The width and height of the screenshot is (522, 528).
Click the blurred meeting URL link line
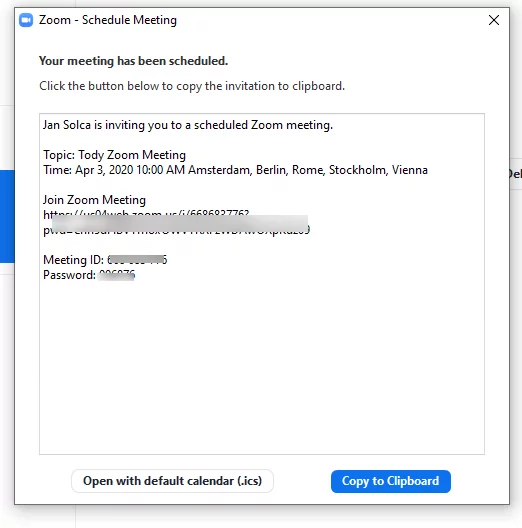(146, 214)
